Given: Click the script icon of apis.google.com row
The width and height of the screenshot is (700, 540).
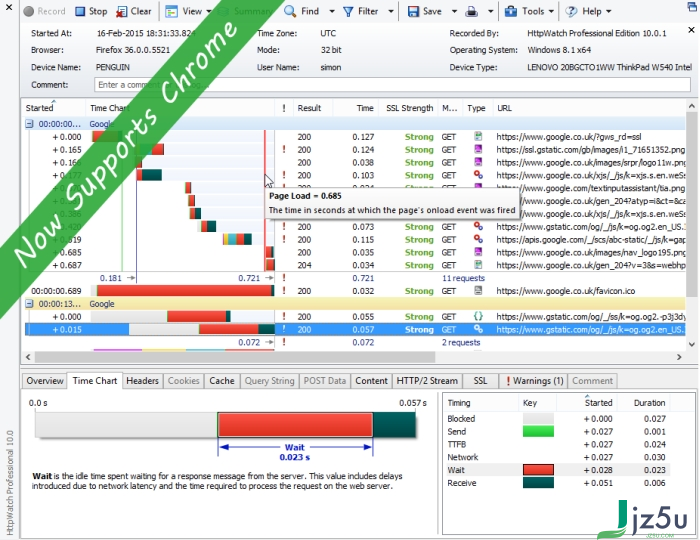Looking at the screenshot, I should point(478,239).
